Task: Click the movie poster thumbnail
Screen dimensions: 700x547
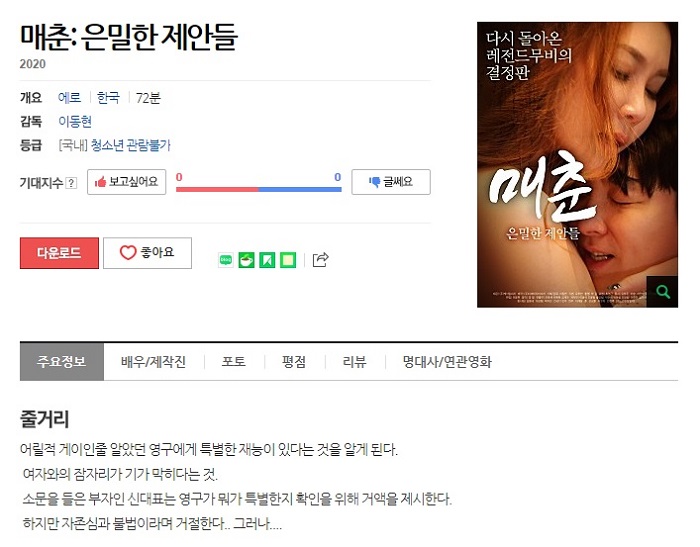Action: (577, 164)
